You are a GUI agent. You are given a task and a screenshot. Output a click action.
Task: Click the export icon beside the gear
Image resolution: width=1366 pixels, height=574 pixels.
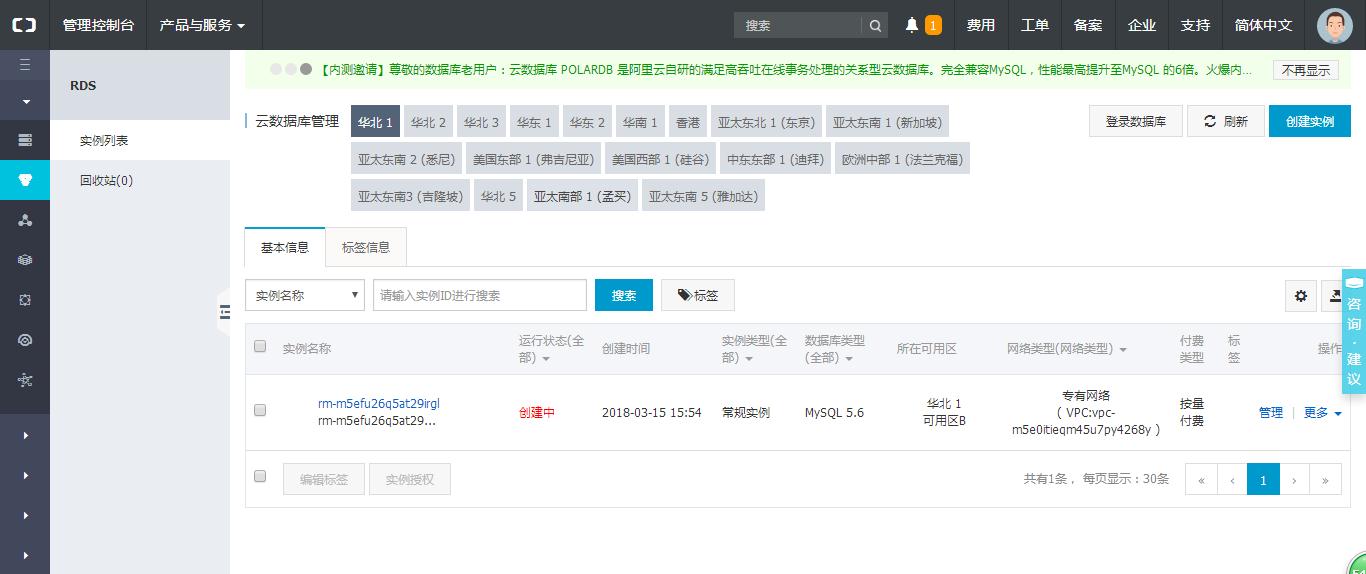point(1335,296)
